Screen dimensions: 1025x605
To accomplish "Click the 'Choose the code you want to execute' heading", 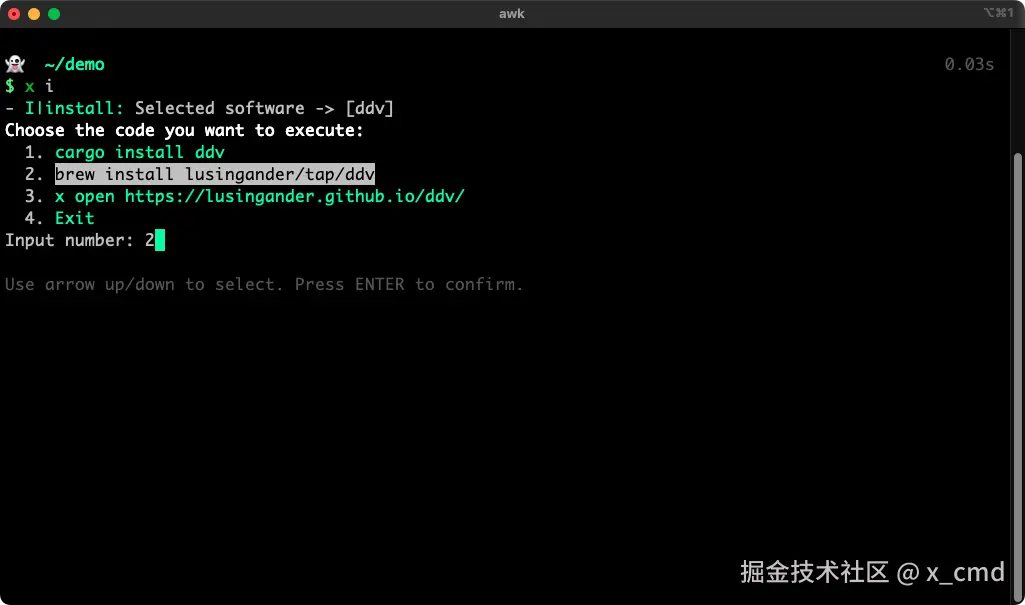I will click(184, 131).
